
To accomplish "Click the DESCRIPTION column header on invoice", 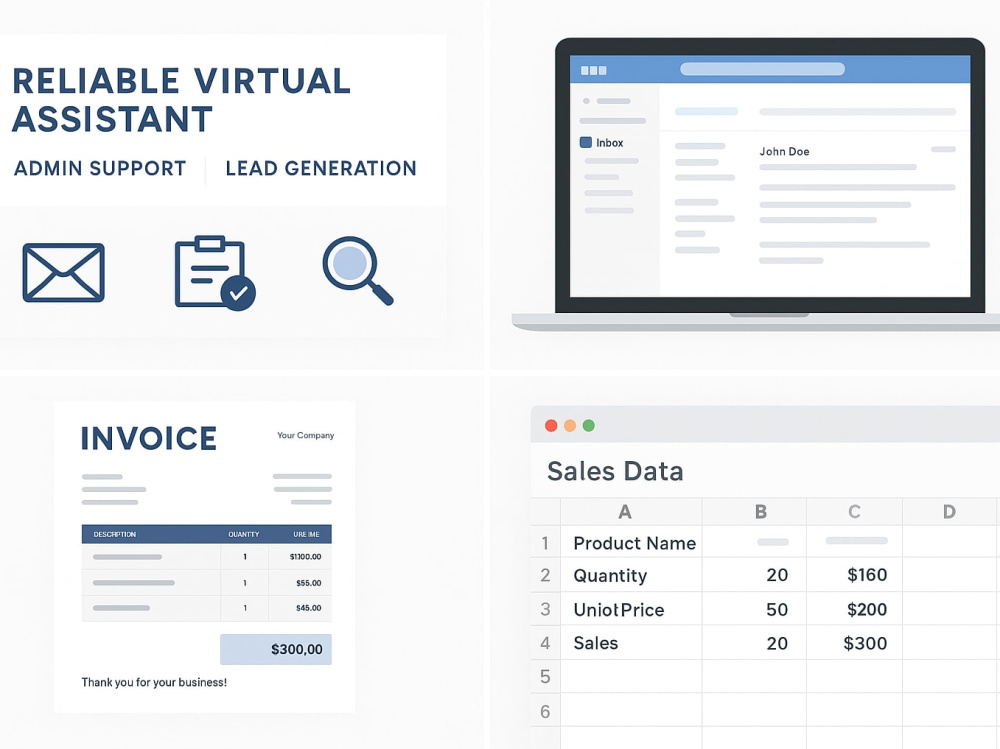I will [115, 534].
